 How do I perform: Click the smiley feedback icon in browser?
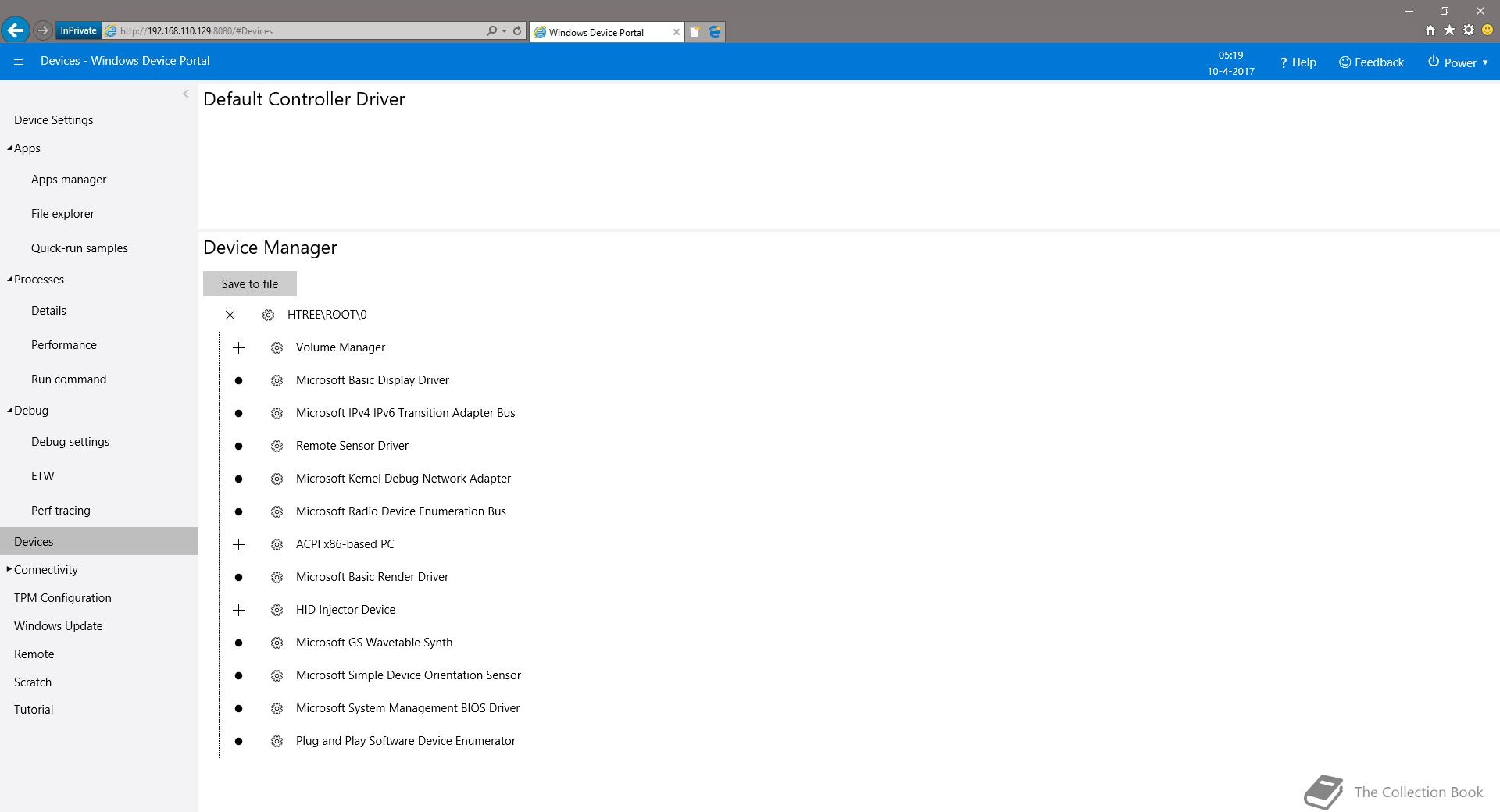[1487, 30]
